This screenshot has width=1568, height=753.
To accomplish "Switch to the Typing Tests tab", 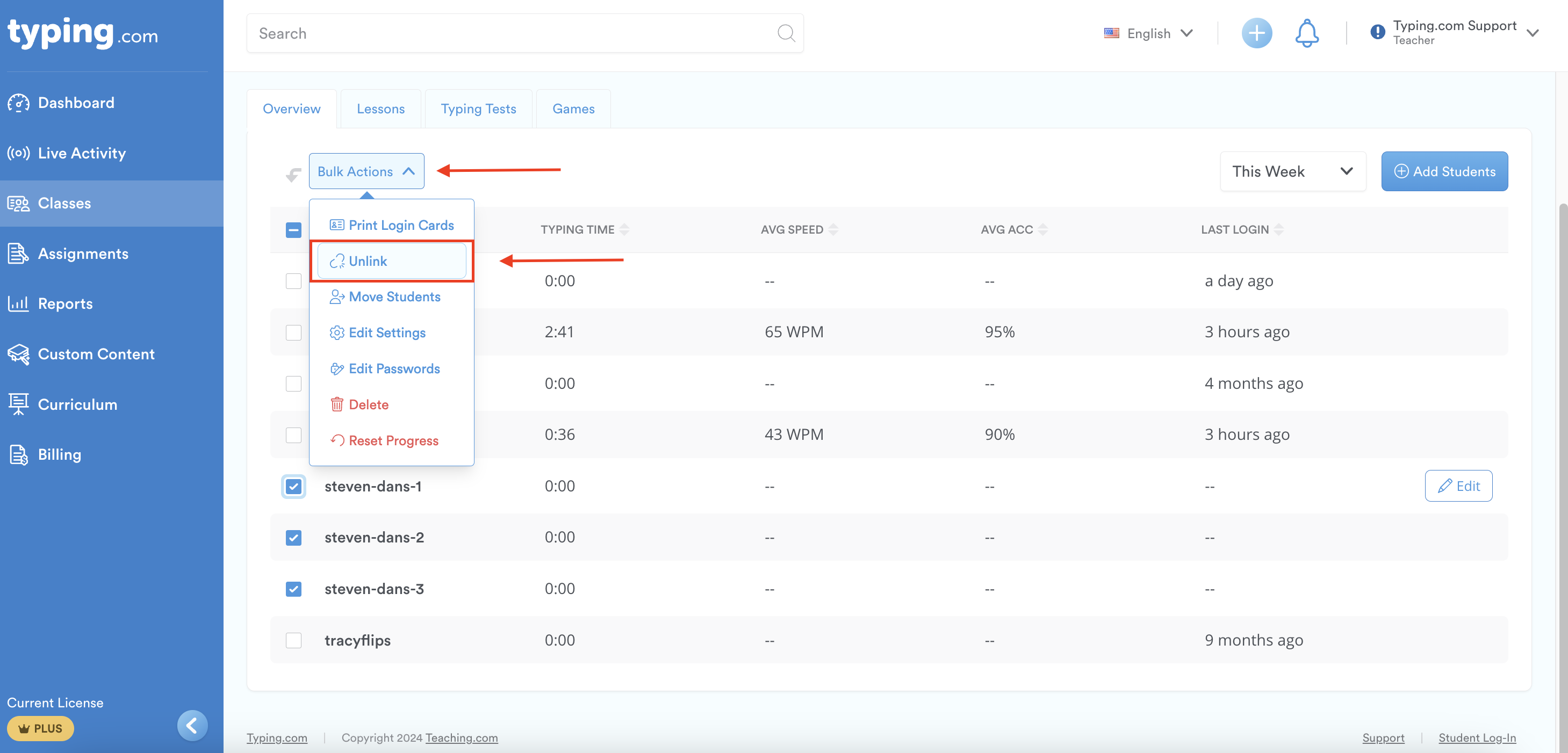I will [x=478, y=109].
